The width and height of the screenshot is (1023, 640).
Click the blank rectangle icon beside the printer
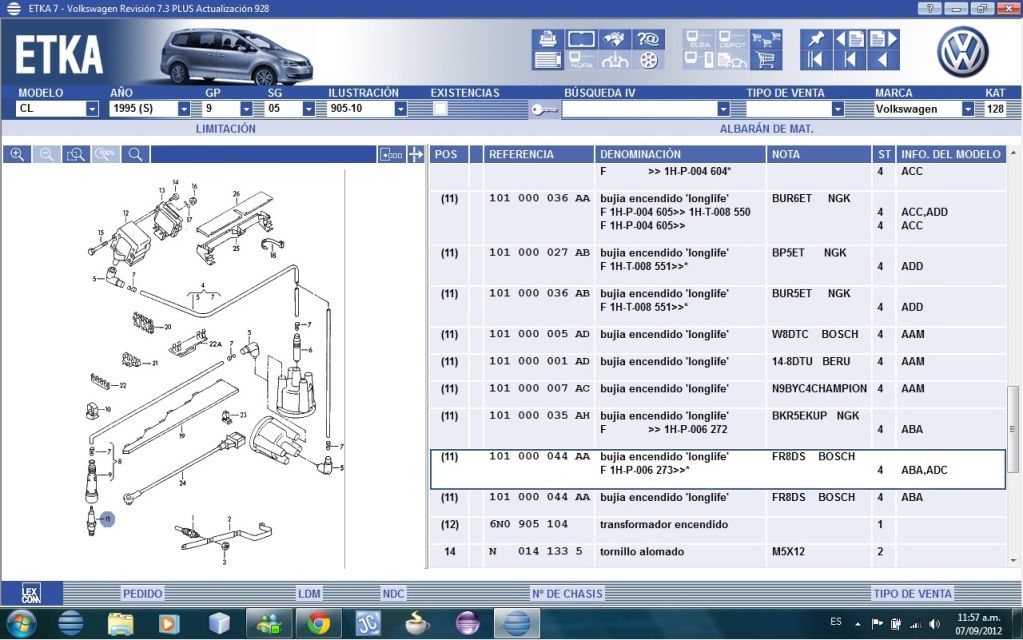(x=581, y=39)
